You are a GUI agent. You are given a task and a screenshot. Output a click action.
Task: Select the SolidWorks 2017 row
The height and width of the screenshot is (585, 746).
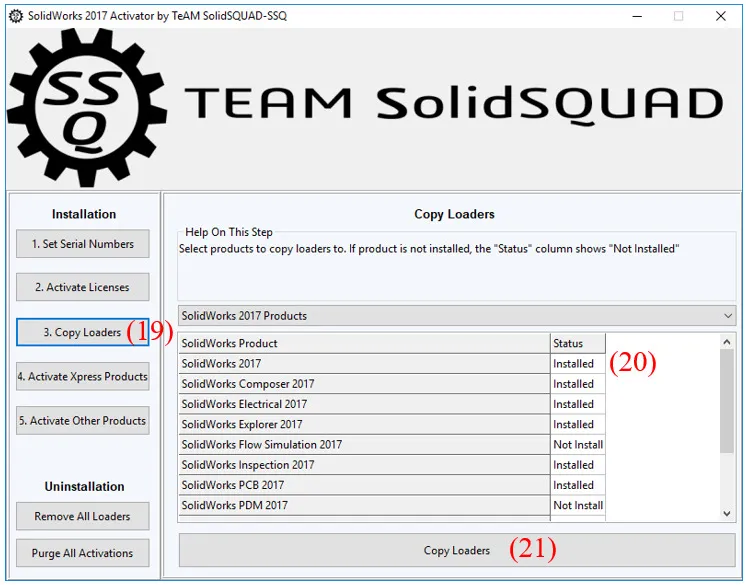392,364
